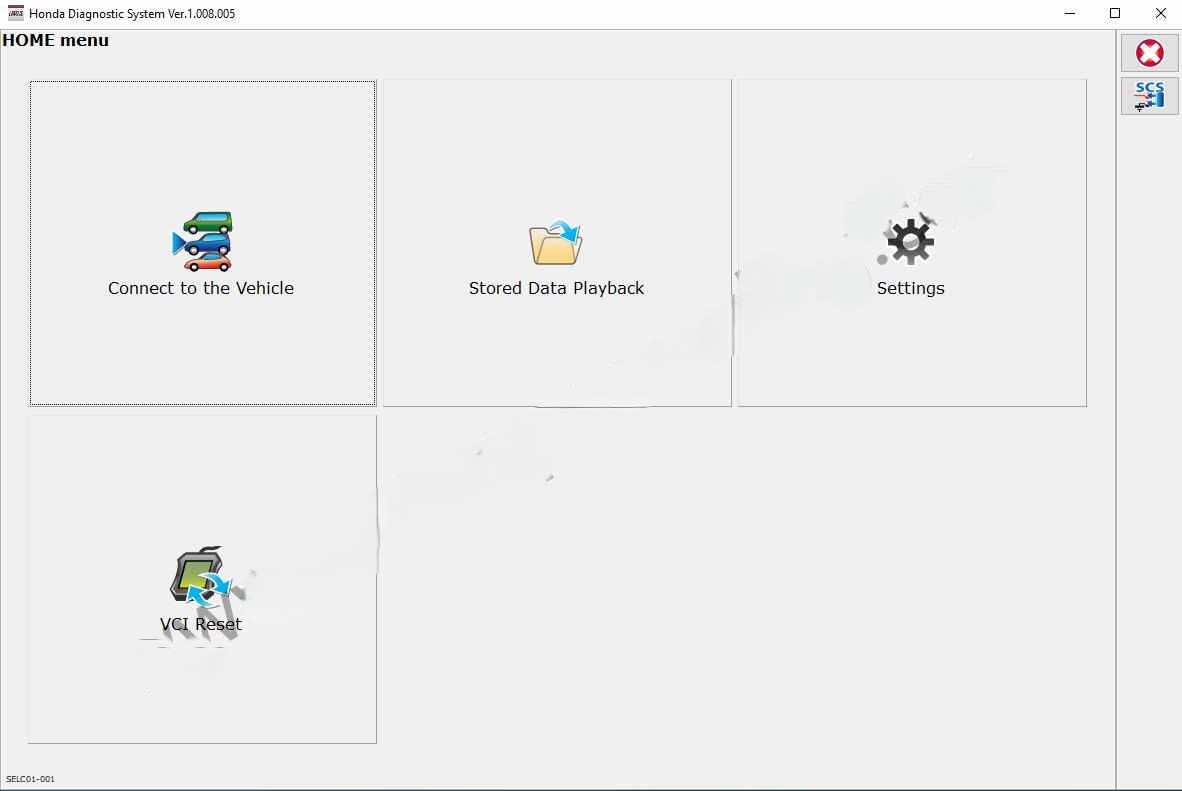Click the green car atop the vehicle icon

coord(208,222)
